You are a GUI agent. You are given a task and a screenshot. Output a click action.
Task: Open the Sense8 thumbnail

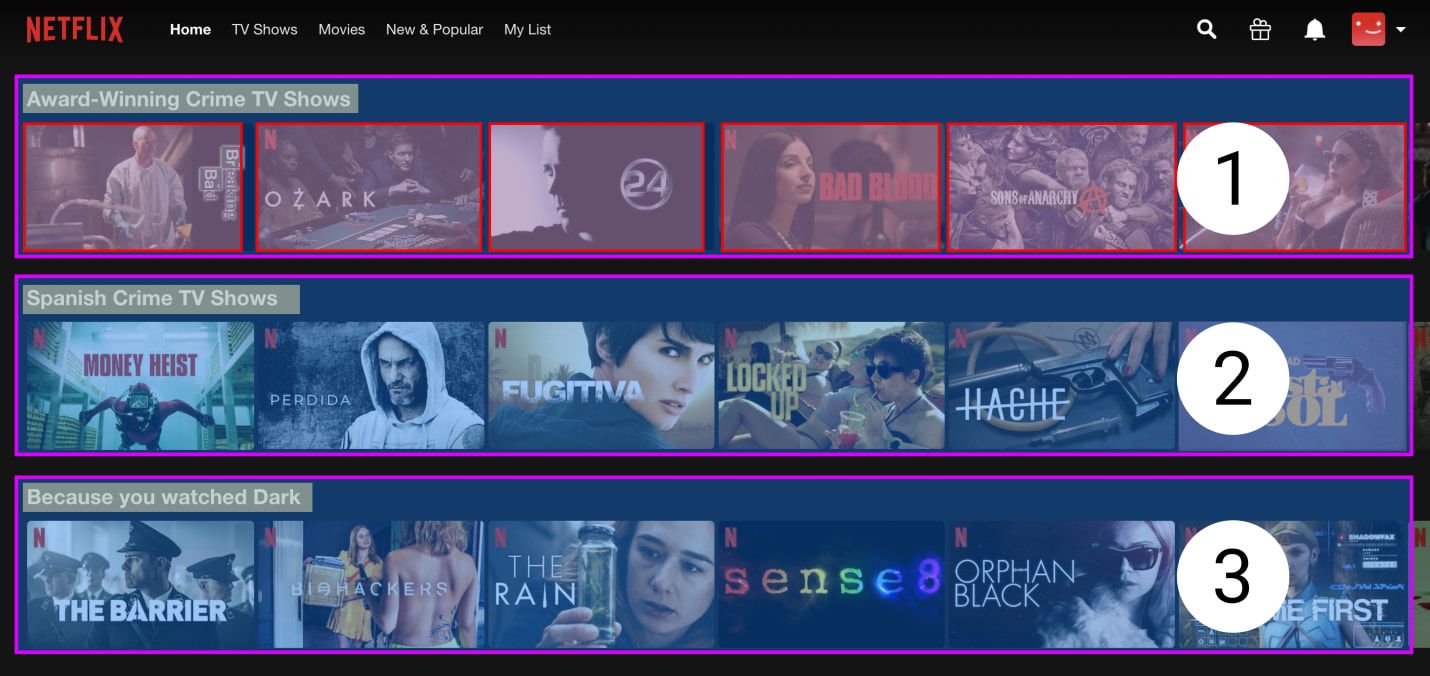click(831, 584)
